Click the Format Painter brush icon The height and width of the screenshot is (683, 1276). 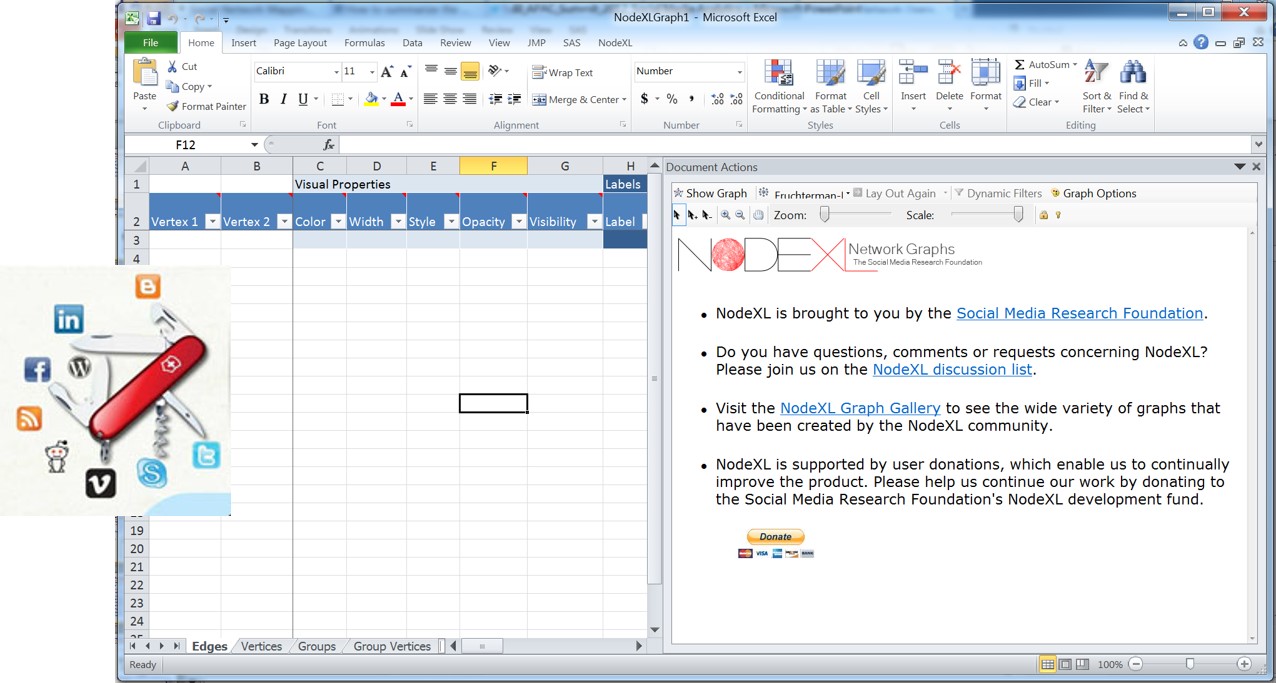[x=173, y=106]
